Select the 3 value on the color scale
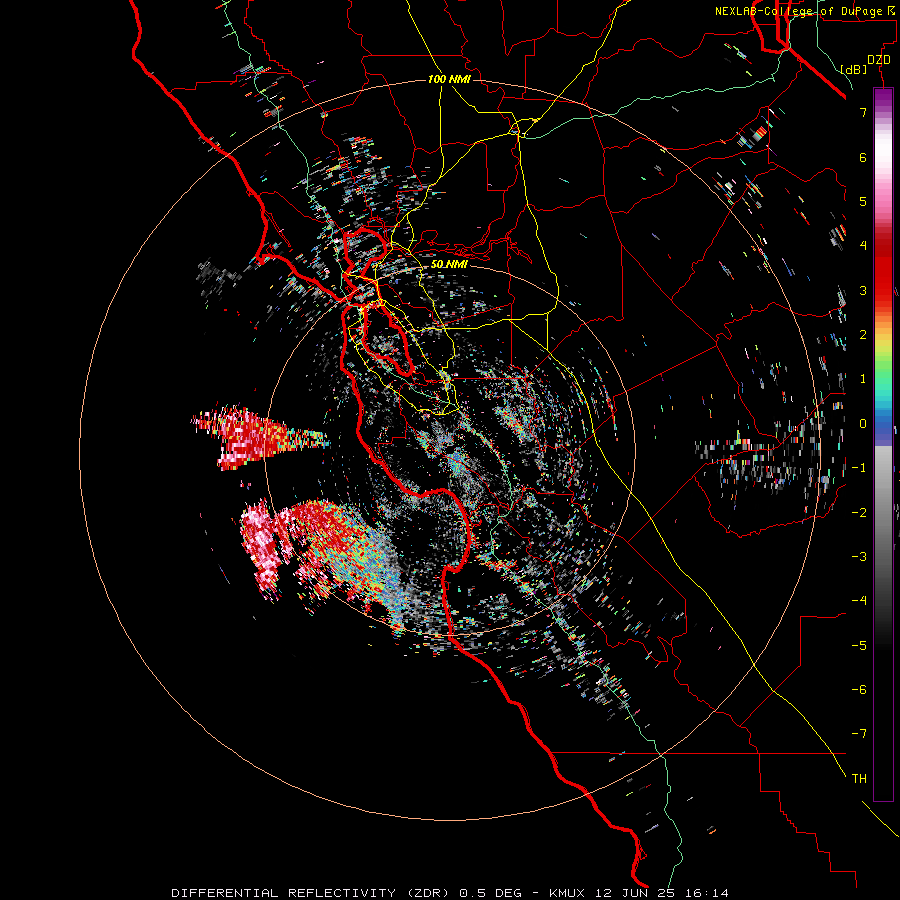The width and height of the screenshot is (900, 900). click(x=863, y=290)
